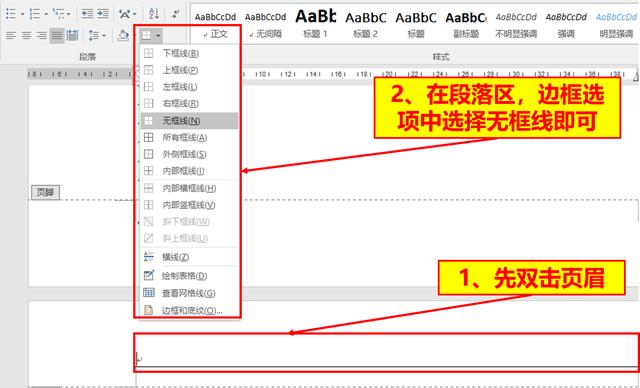Choose 内部横框线(H) menu entry
640x388 pixels.
[x=189, y=188]
